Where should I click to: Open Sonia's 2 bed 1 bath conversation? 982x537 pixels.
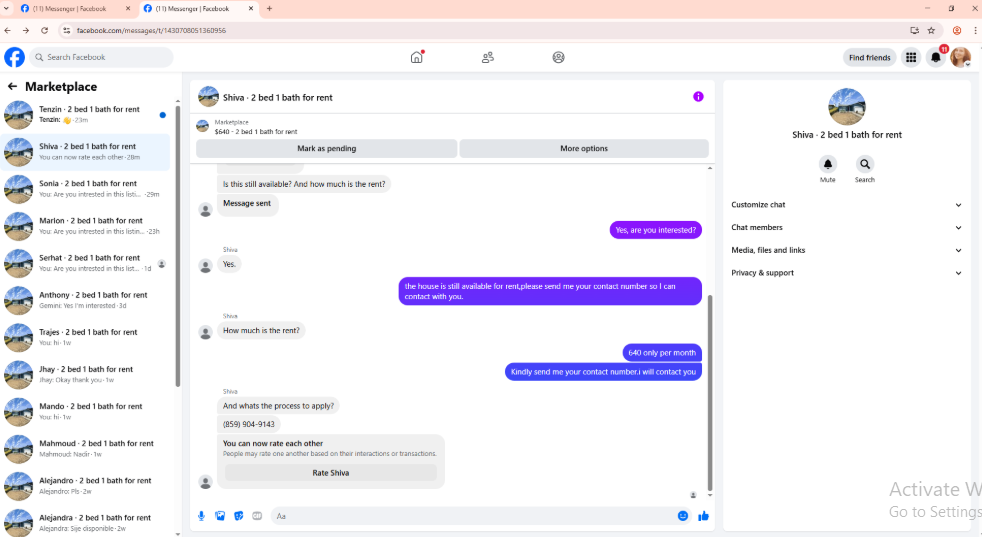86,189
